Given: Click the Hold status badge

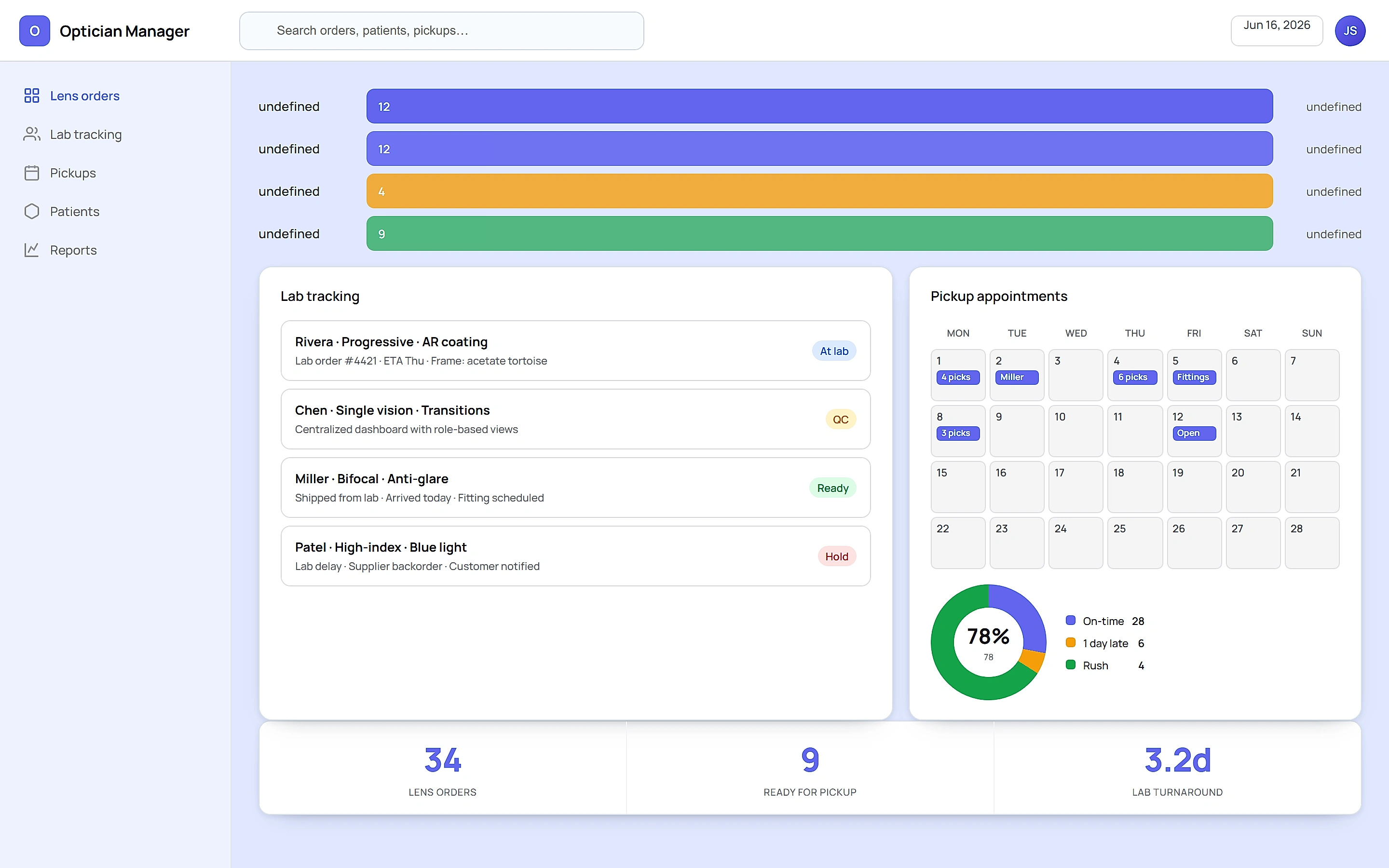Looking at the screenshot, I should point(836,556).
